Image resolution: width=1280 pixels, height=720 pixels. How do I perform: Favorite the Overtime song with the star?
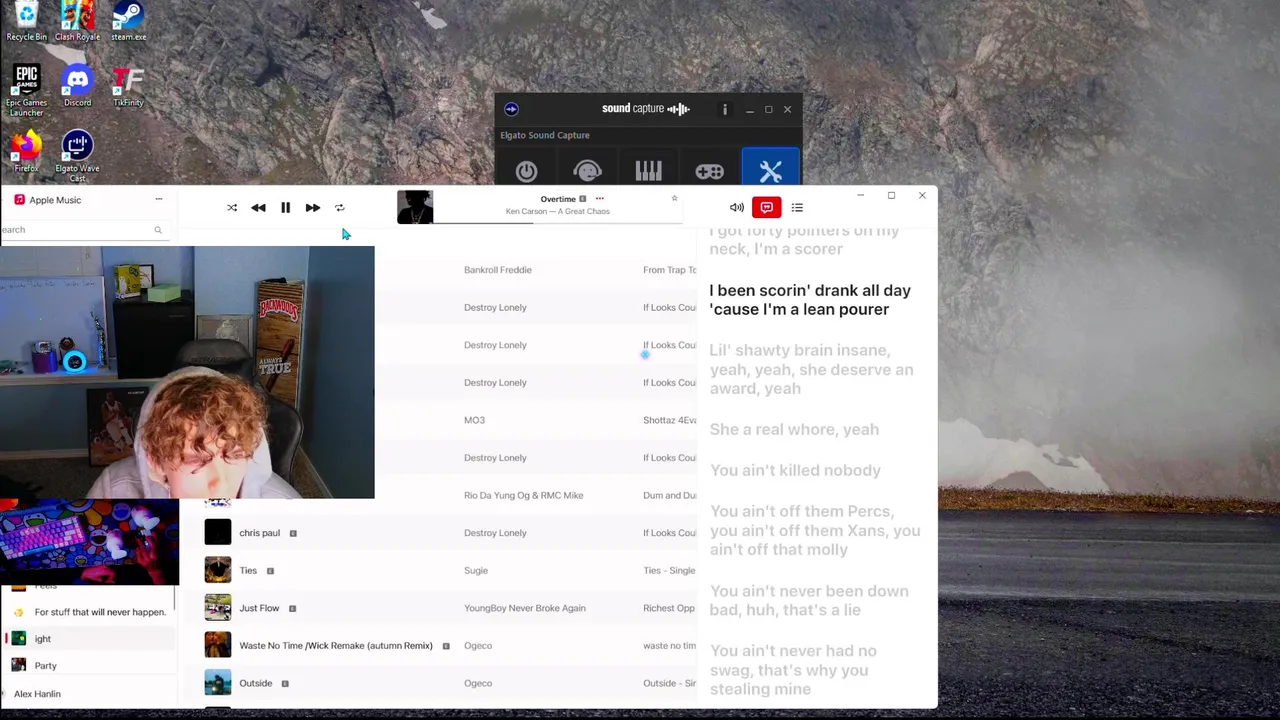click(674, 198)
